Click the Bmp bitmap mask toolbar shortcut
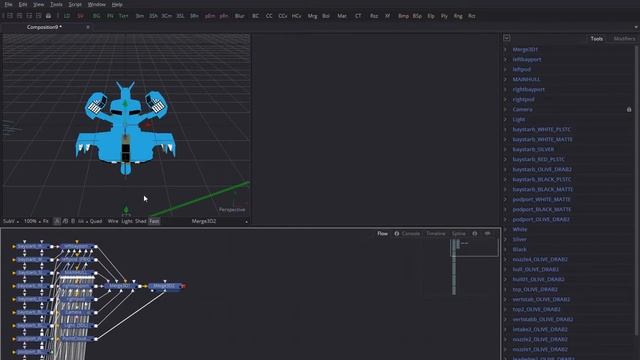 403,16
